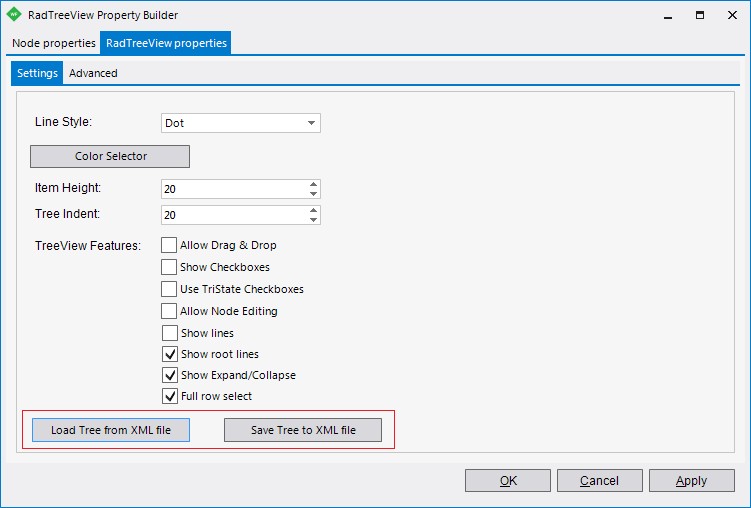The width and height of the screenshot is (751, 508).
Task: Decrease the Item Height value
Action: click(313, 194)
